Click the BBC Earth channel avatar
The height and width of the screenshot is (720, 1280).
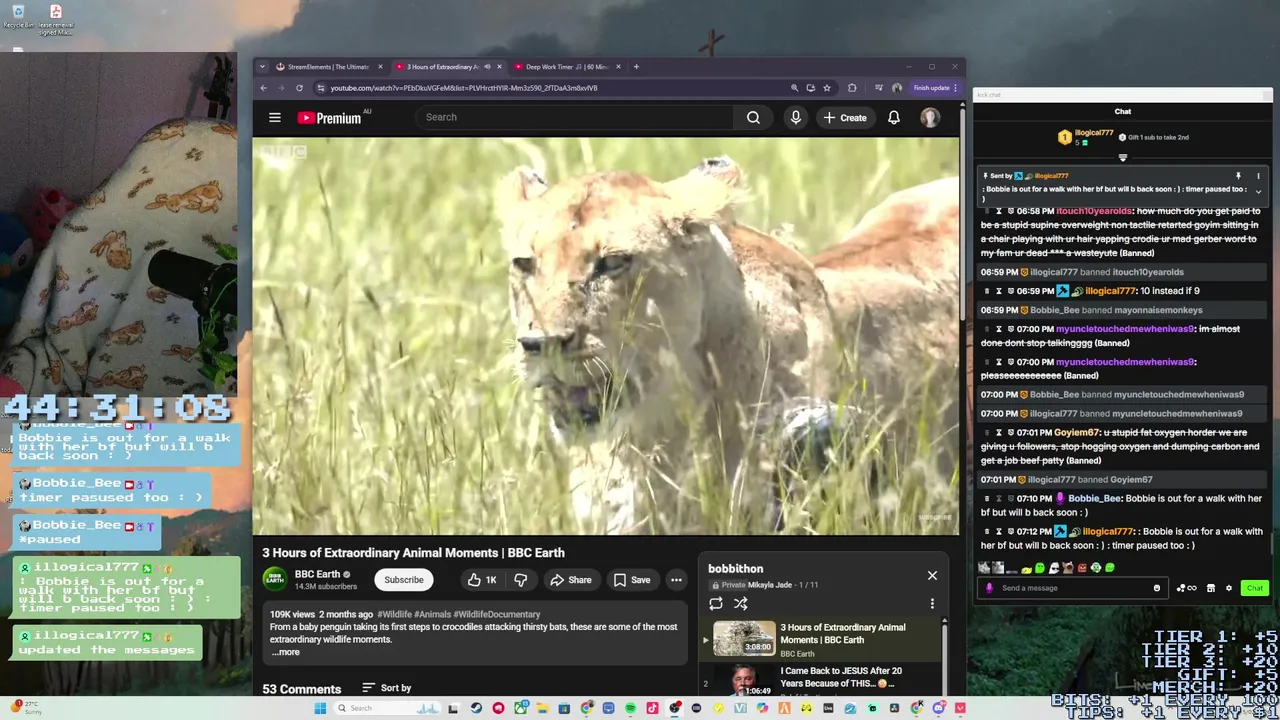pos(275,579)
